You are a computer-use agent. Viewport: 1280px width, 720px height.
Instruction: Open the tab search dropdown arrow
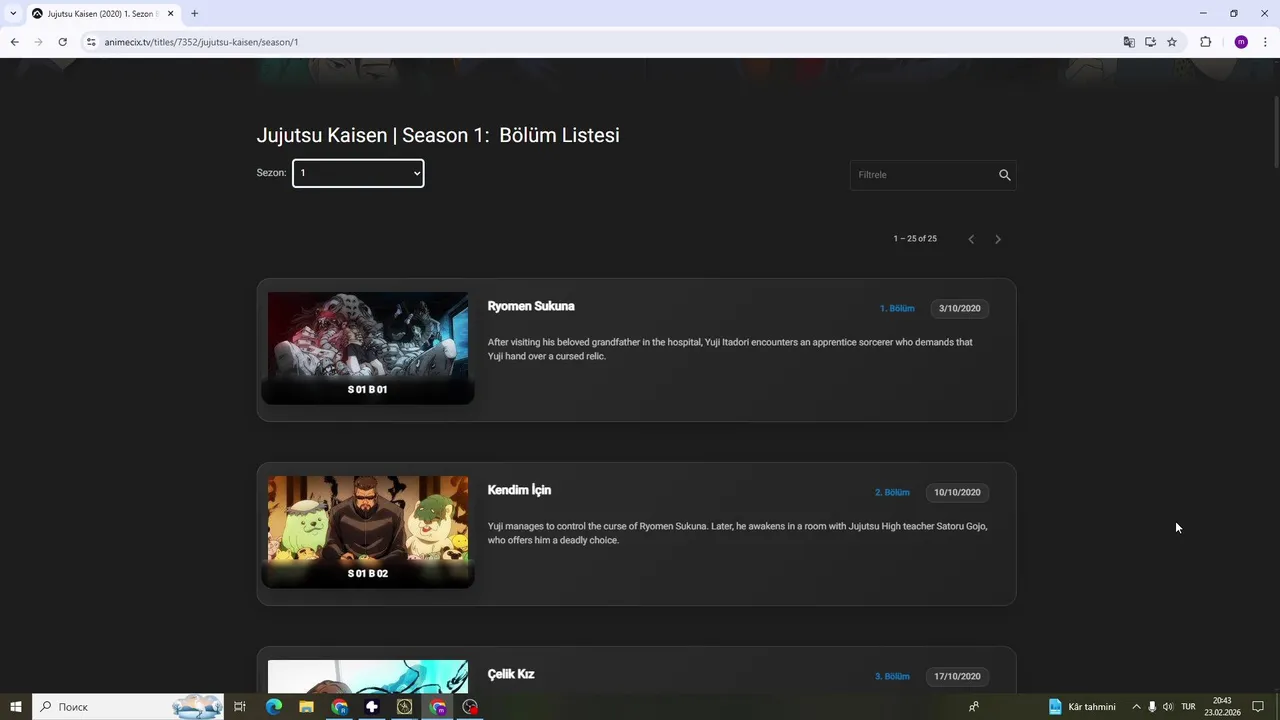pos(13,14)
